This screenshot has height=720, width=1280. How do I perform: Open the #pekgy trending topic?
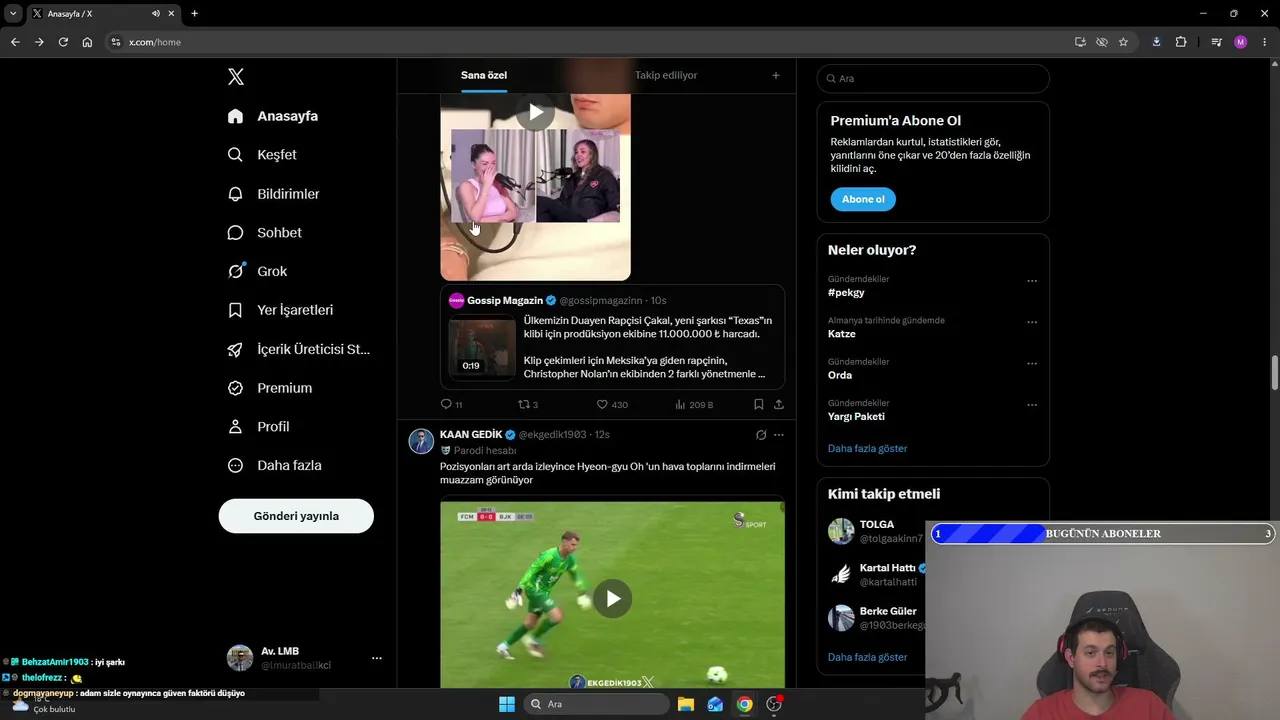pyautogui.click(x=846, y=293)
